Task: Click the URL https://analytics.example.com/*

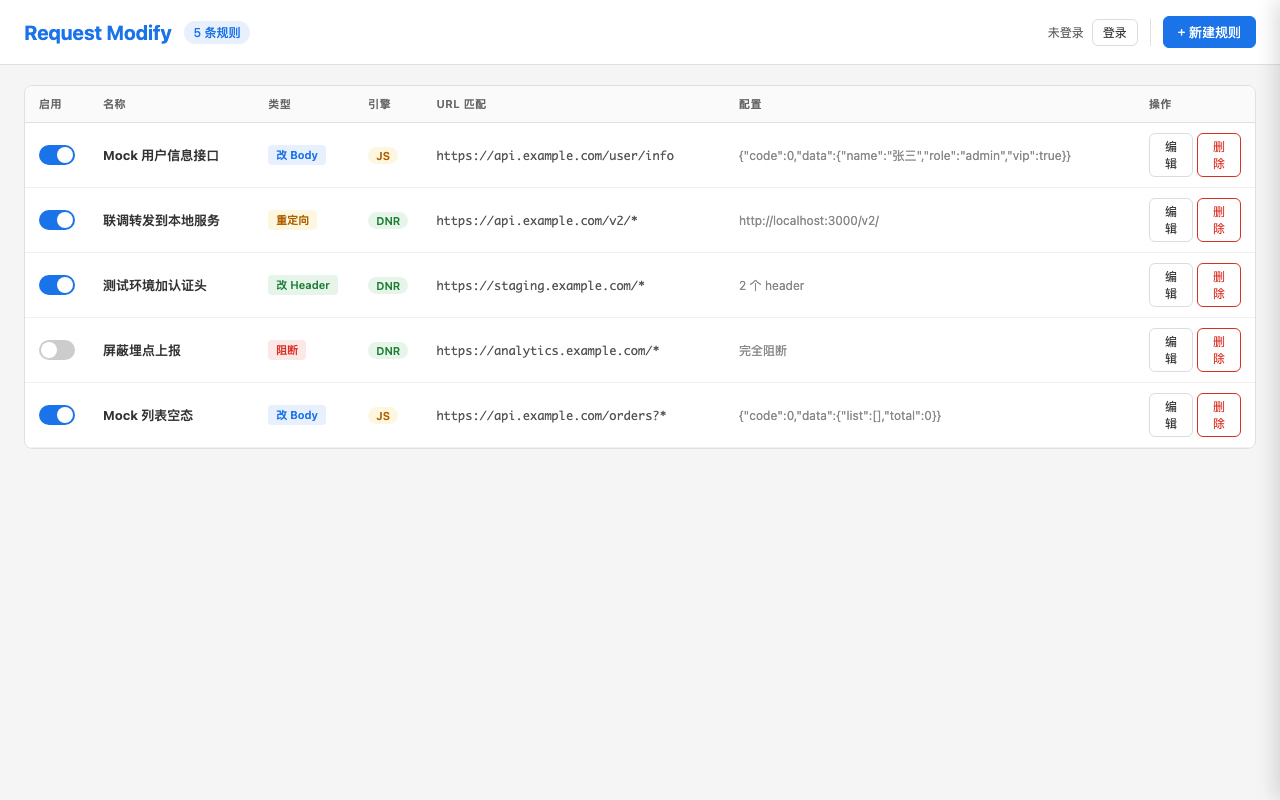Action: pyautogui.click(x=548, y=351)
